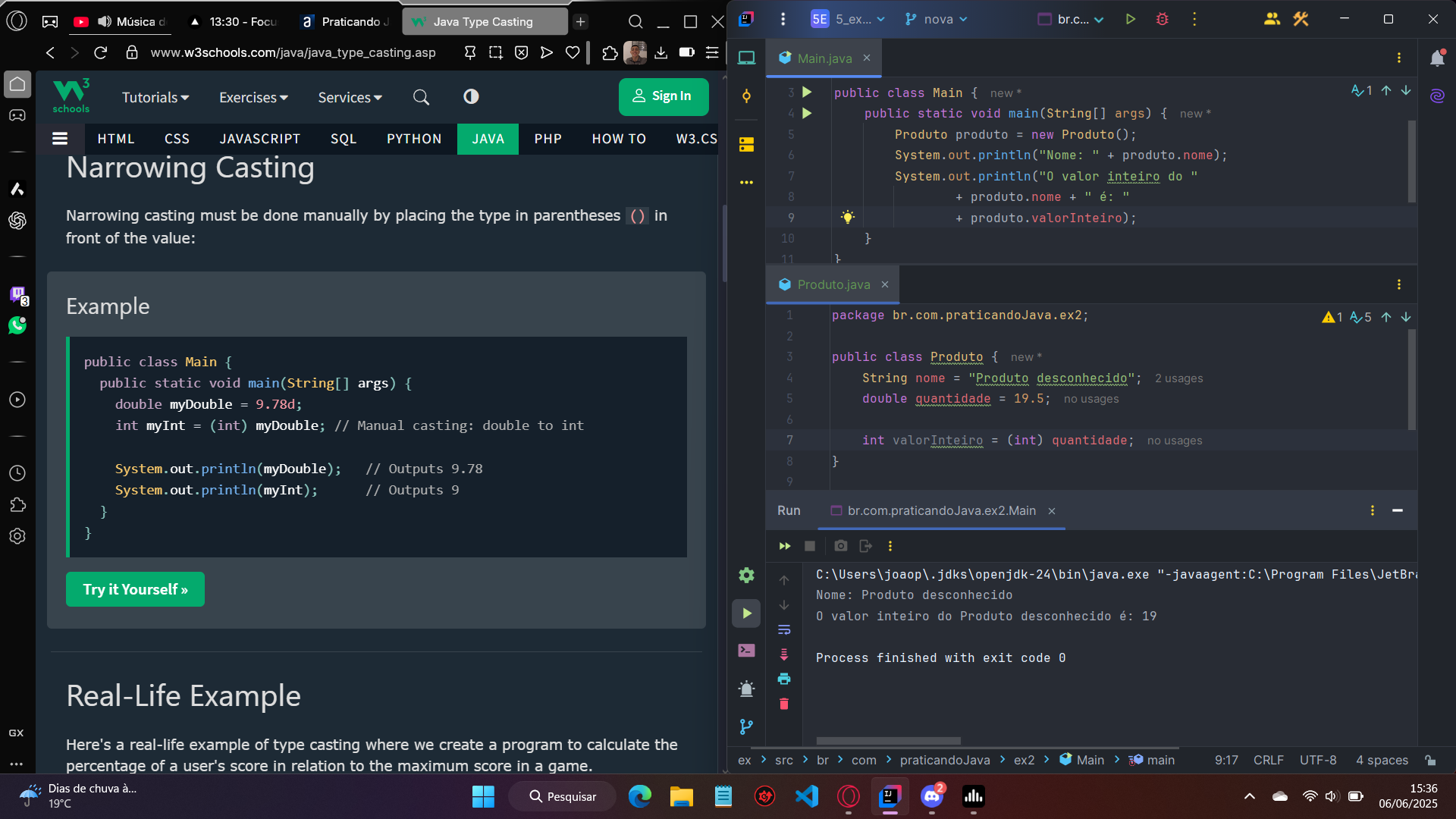The image size is (1456, 819).
Task: Click the Rerun icon in Run panel
Action: pyautogui.click(x=784, y=546)
